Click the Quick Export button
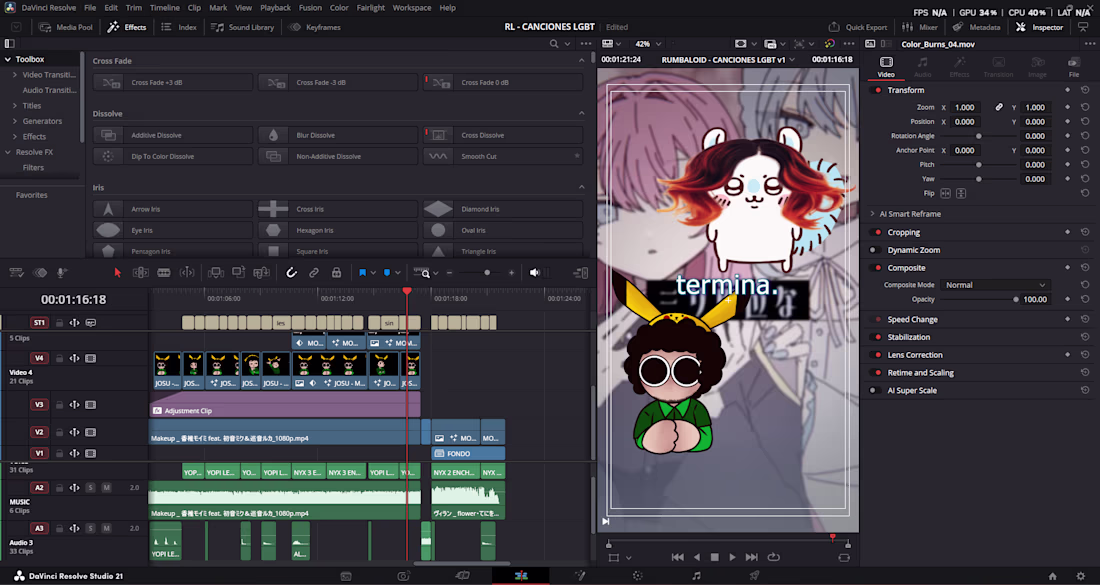Screen dimensions: 1100x585 858,27
